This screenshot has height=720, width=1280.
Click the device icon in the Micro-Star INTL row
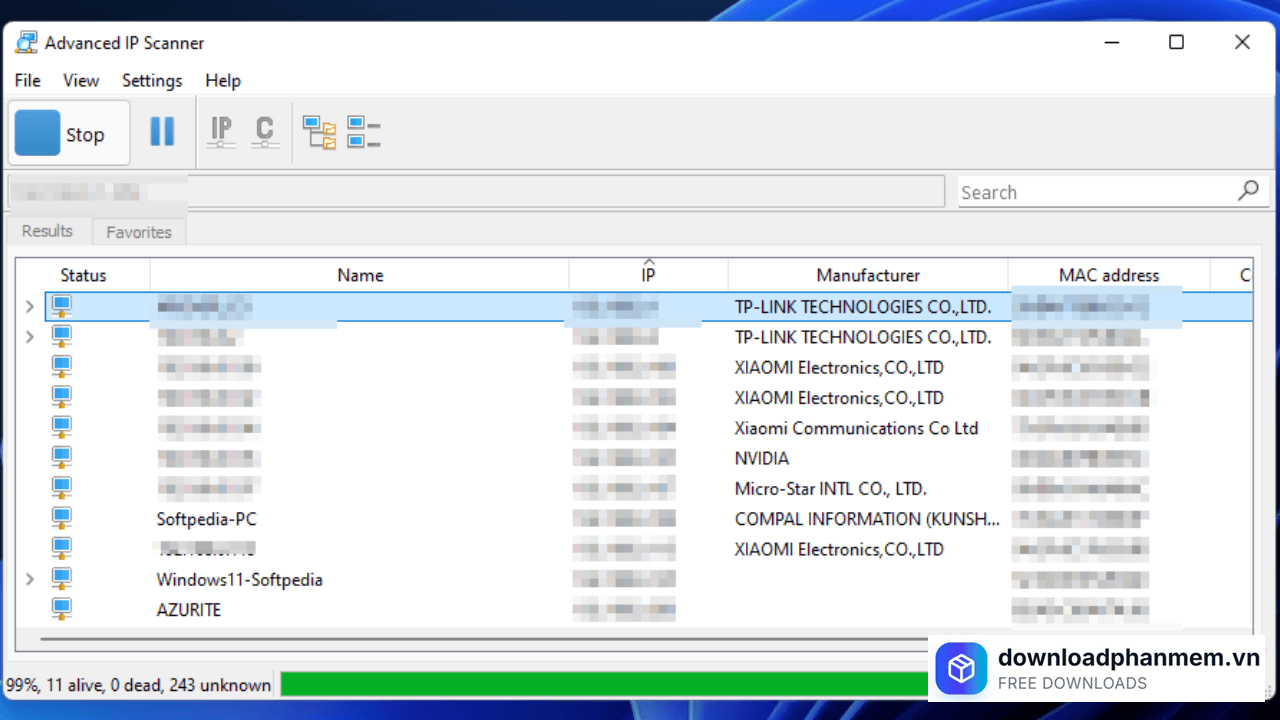62,488
